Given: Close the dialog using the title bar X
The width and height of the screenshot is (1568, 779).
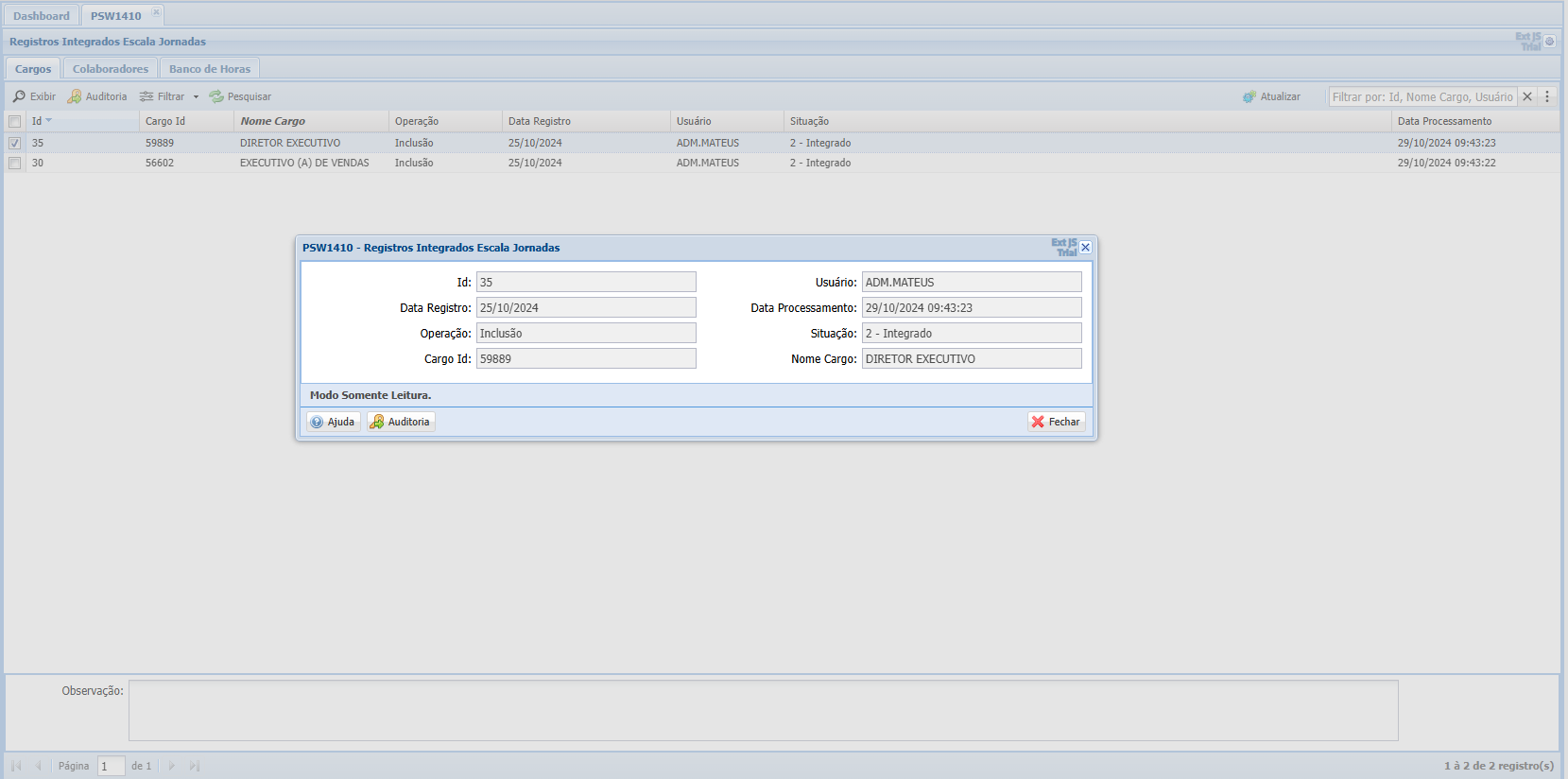Looking at the screenshot, I should (1085, 247).
